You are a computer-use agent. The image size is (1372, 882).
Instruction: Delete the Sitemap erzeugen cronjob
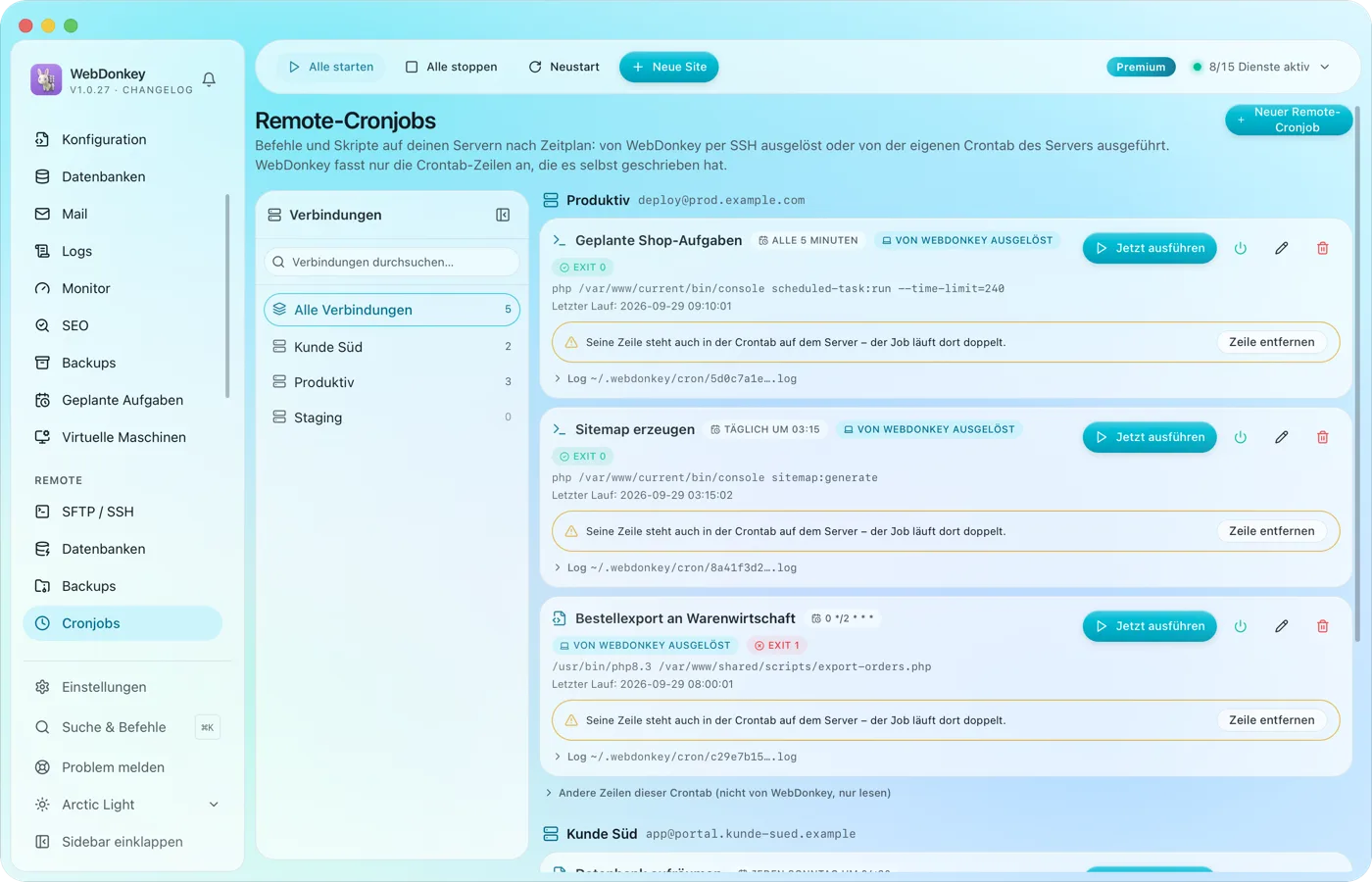click(x=1322, y=437)
